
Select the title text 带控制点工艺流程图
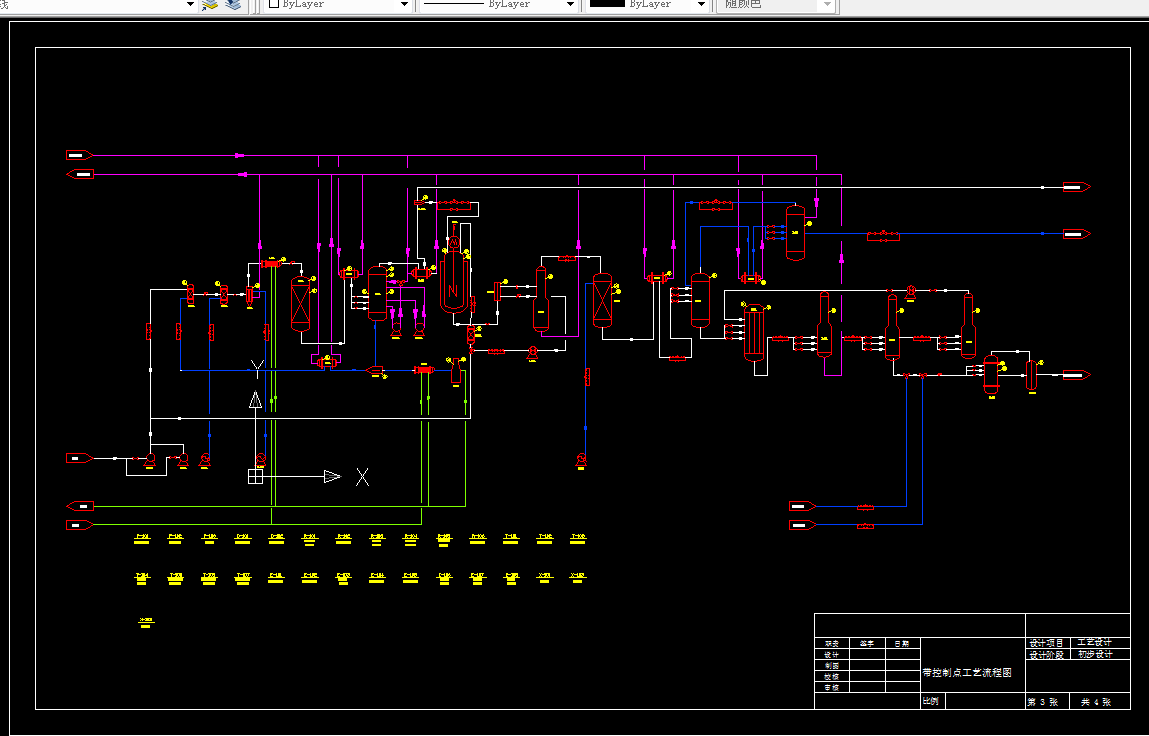tap(967, 672)
